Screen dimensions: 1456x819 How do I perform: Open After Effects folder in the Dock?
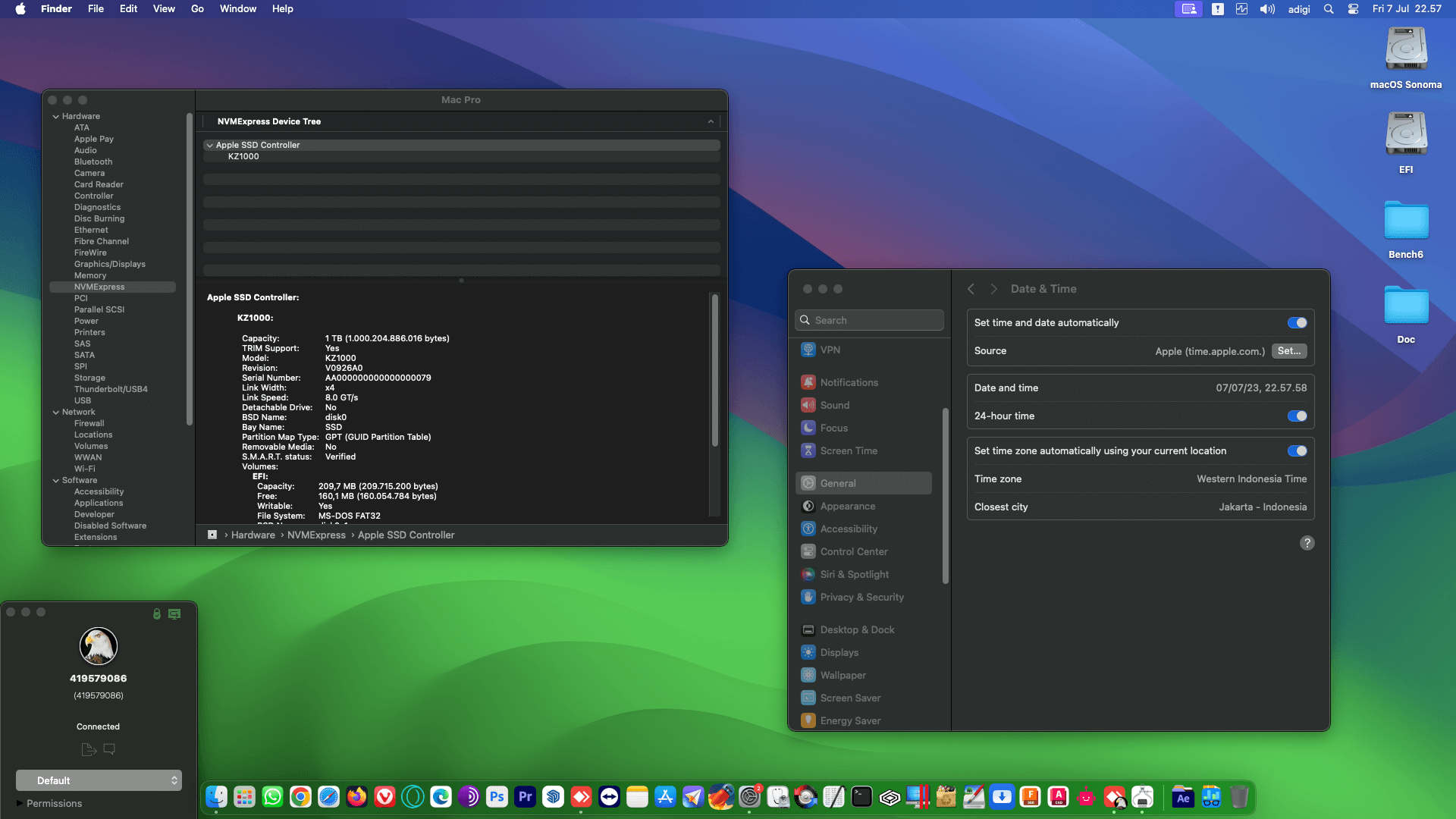tap(1183, 797)
